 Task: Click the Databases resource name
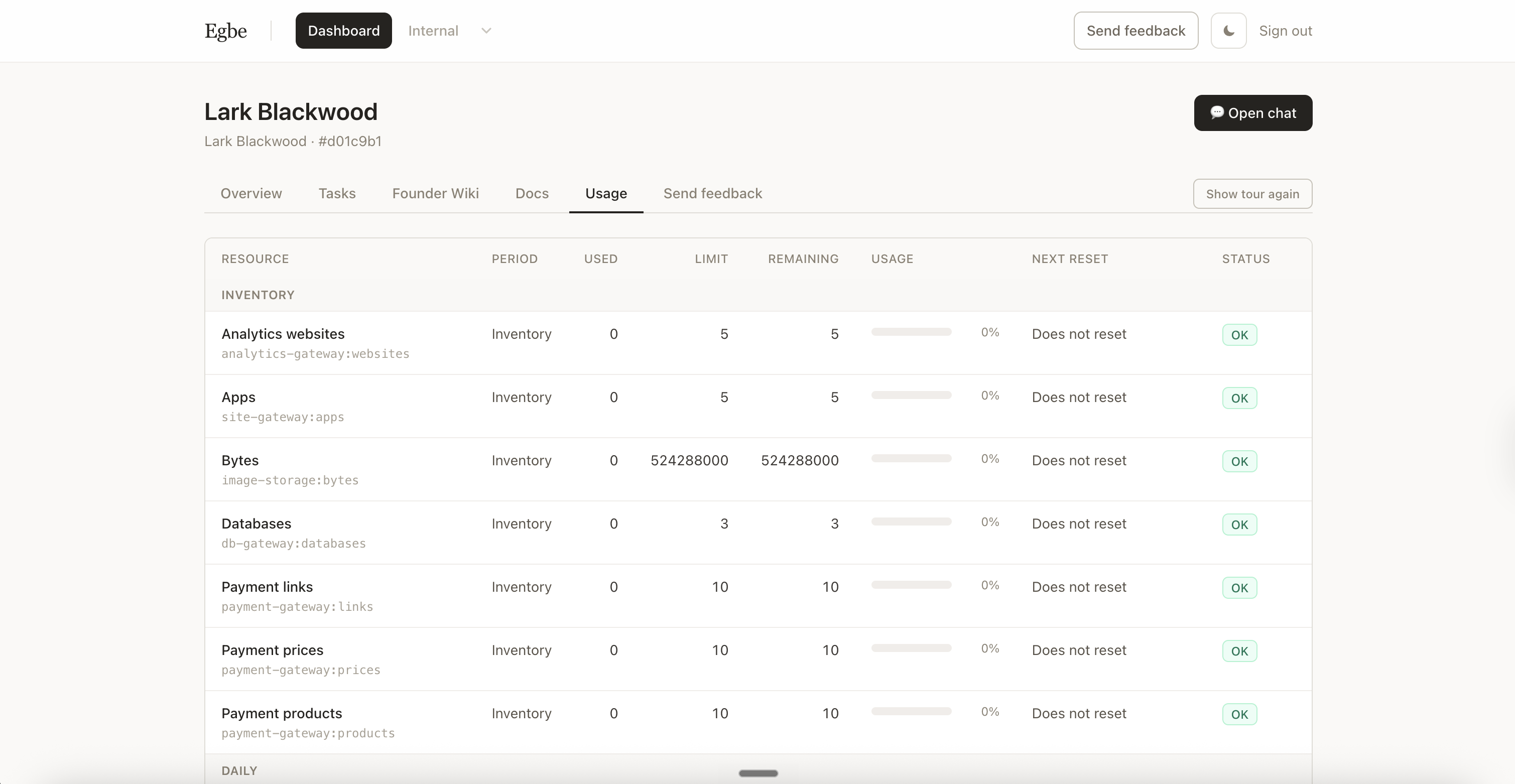coord(257,524)
